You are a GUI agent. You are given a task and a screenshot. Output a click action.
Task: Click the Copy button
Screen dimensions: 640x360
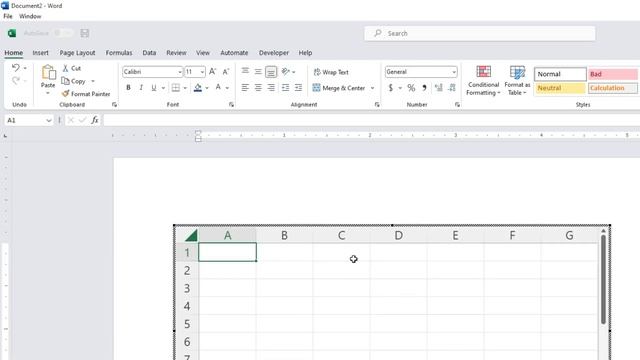click(x=73, y=81)
